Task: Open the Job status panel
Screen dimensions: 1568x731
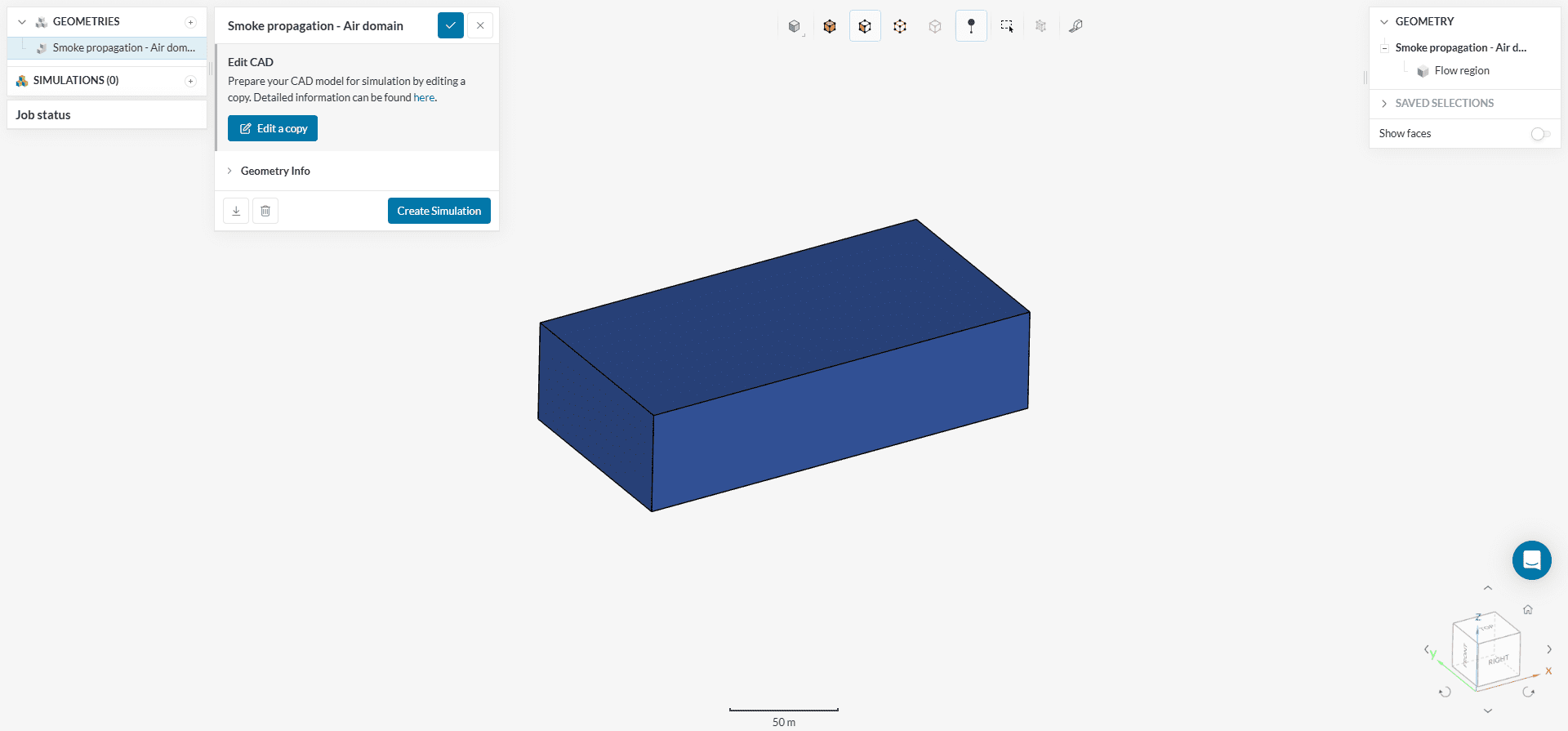Action: pyautogui.click(x=43, y=115)
